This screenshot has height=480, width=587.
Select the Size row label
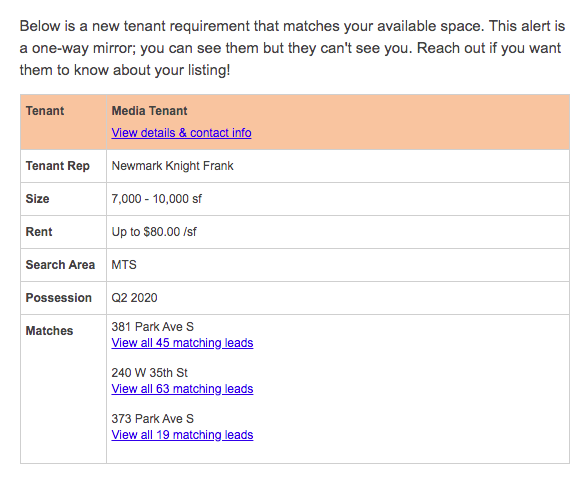point(37,199)
